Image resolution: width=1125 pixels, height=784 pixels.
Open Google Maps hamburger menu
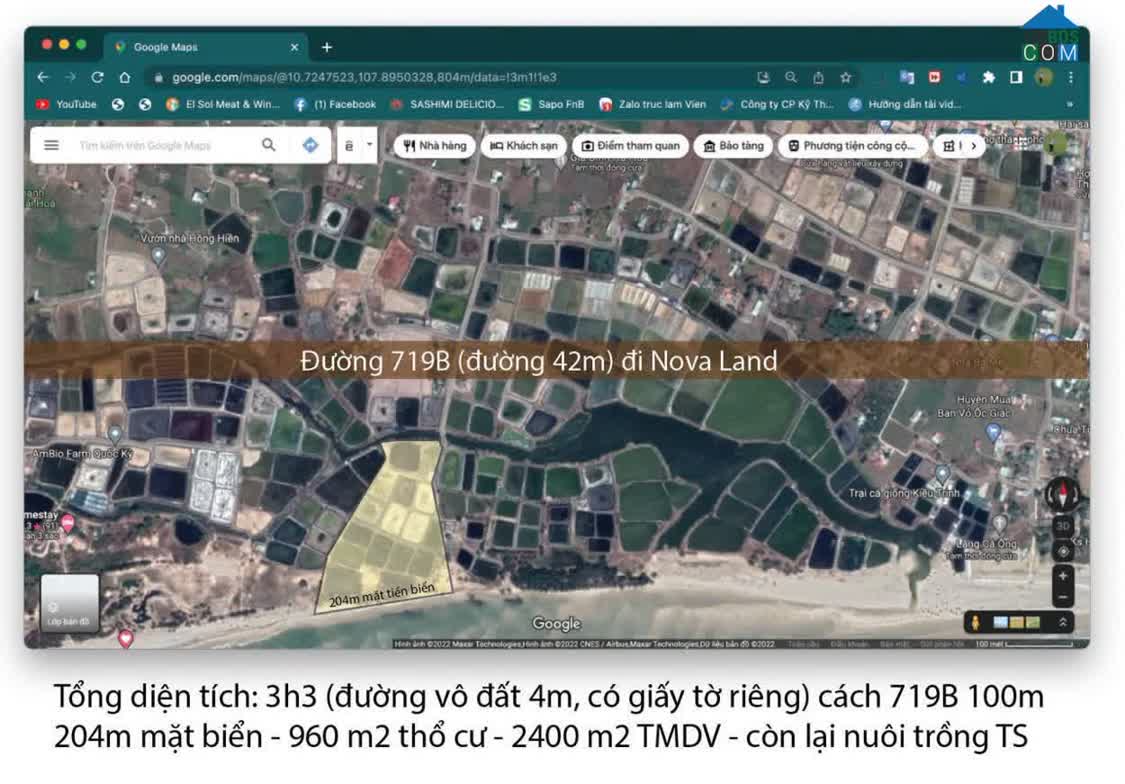point(51,145)
